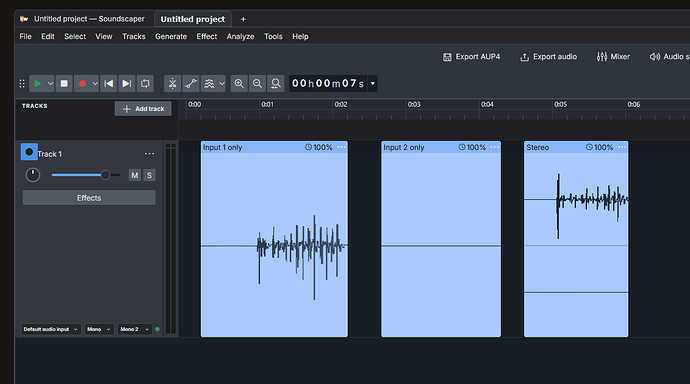Select the envelope automation tool icon
The image size is (690, 384).
point(191,84)
